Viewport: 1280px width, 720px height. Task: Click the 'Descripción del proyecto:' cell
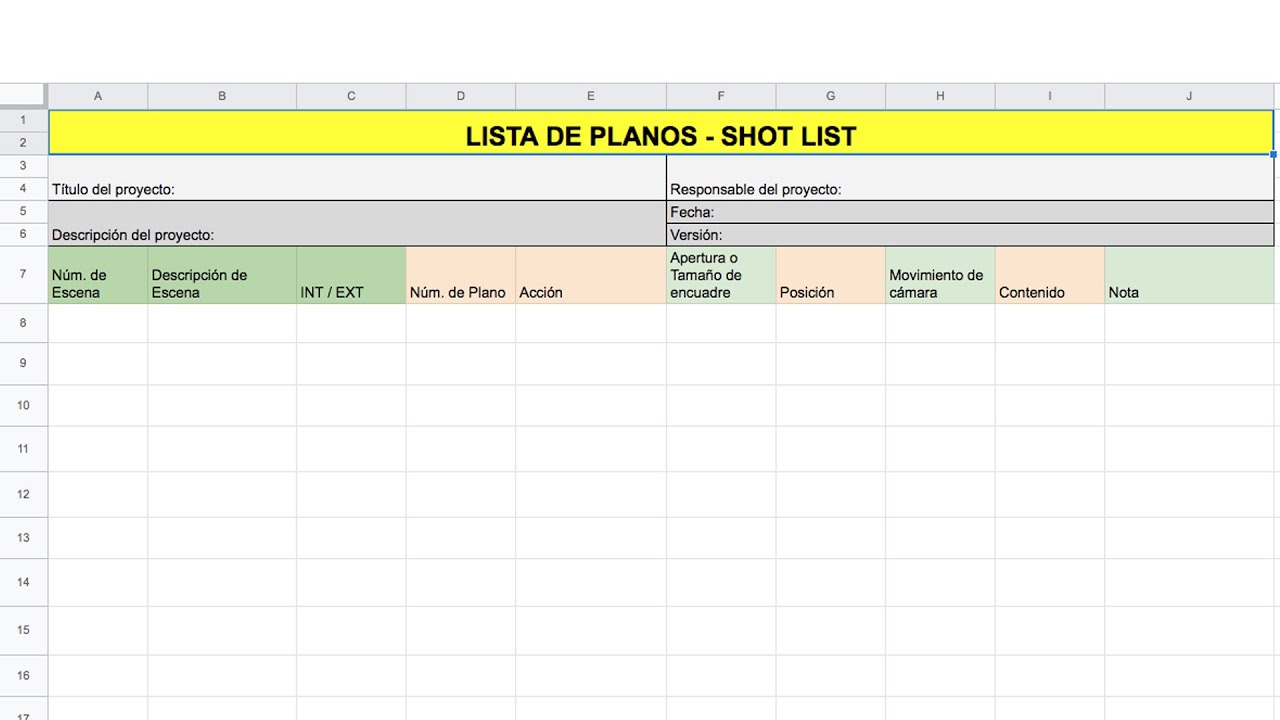click(x=357, y=224)
